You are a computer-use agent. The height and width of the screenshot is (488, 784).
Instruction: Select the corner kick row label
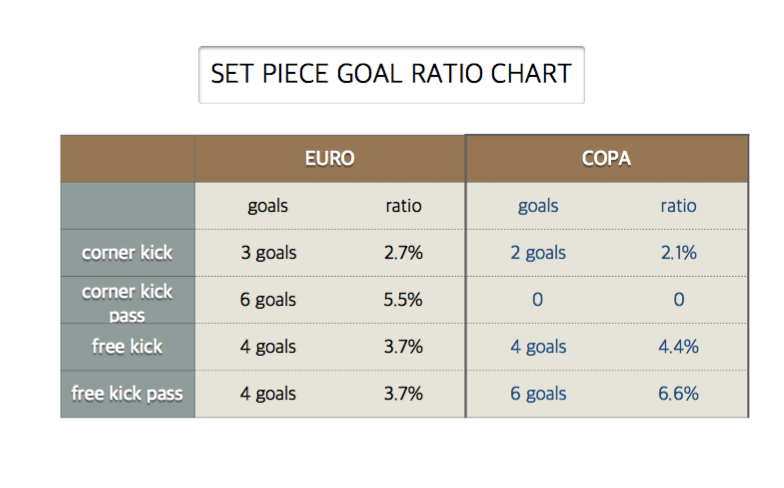coord(128,253)
